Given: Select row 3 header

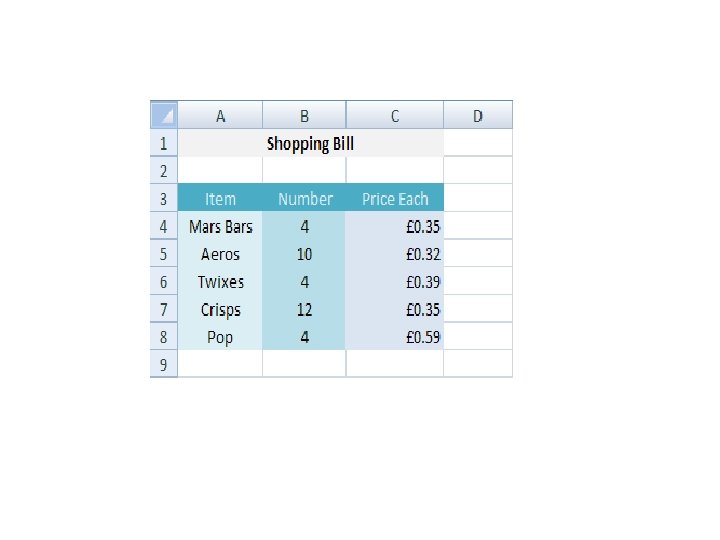Looking at the screenshot, I should [164, 198].
